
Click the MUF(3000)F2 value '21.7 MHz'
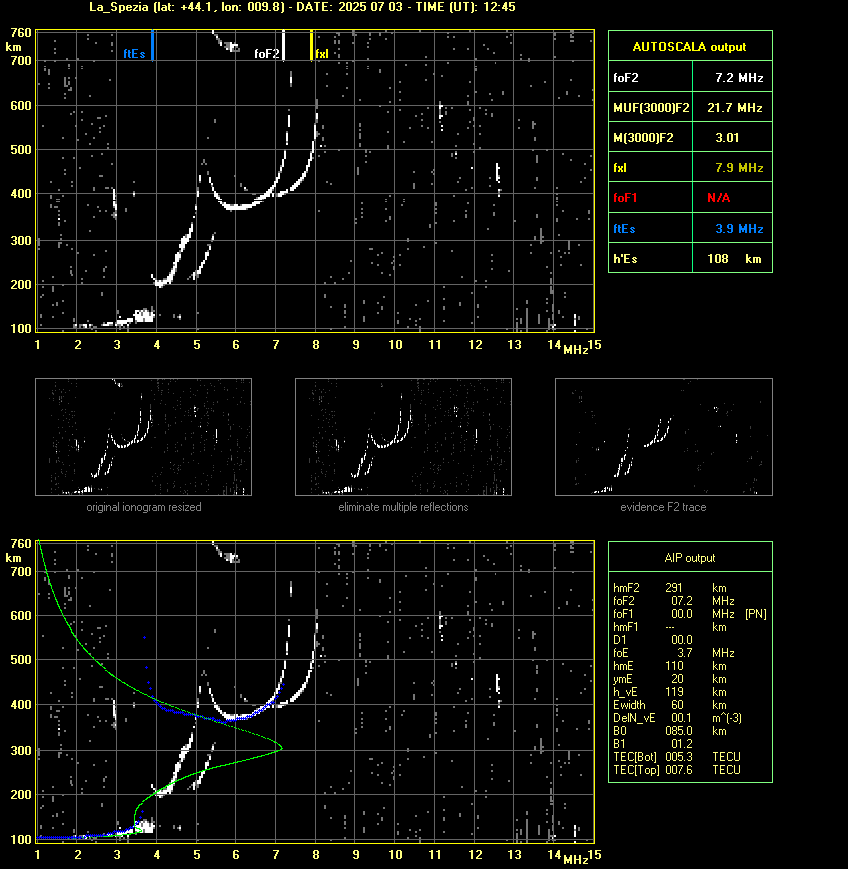coord(735,108)
